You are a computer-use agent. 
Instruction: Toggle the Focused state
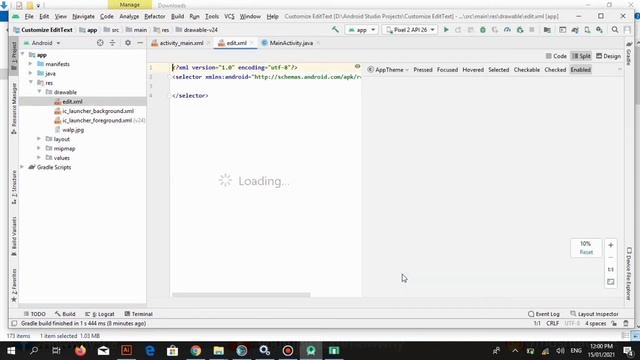[447, 70]
